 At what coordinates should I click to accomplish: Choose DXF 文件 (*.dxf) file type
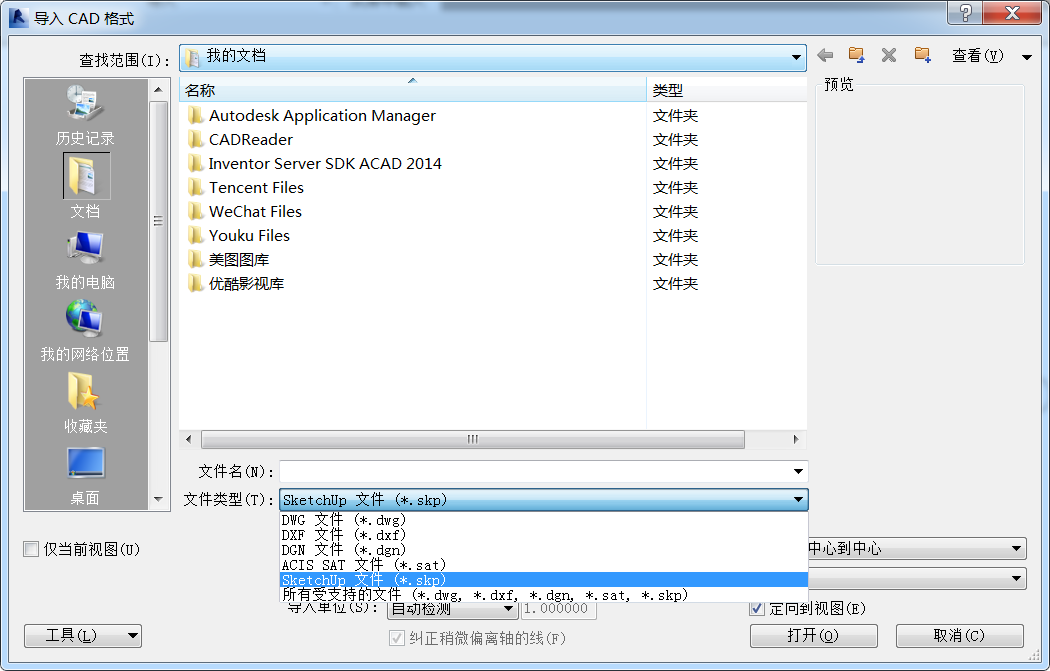point(544,535)
